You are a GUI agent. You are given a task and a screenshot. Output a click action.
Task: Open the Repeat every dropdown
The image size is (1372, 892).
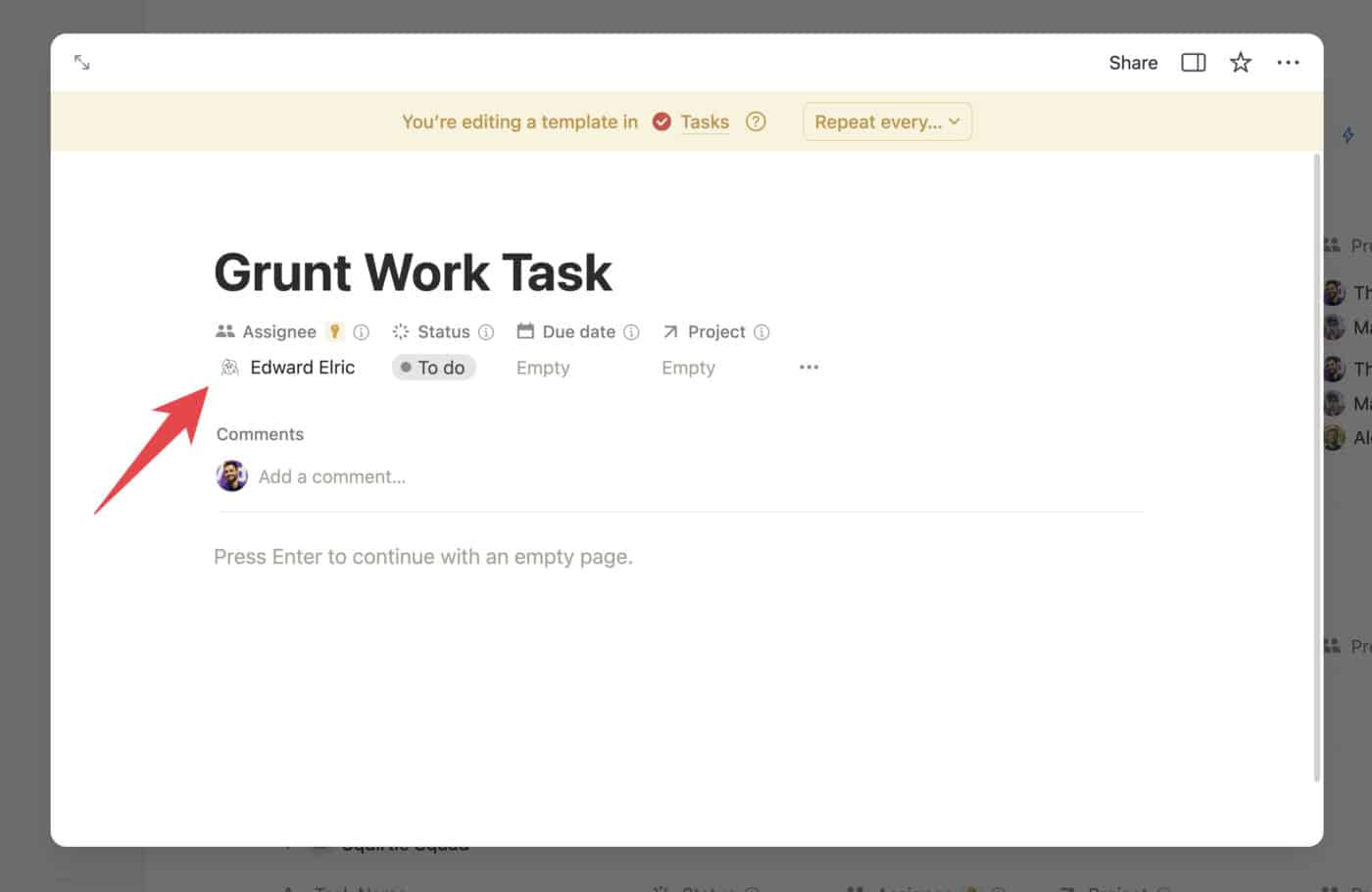[887, 122]
